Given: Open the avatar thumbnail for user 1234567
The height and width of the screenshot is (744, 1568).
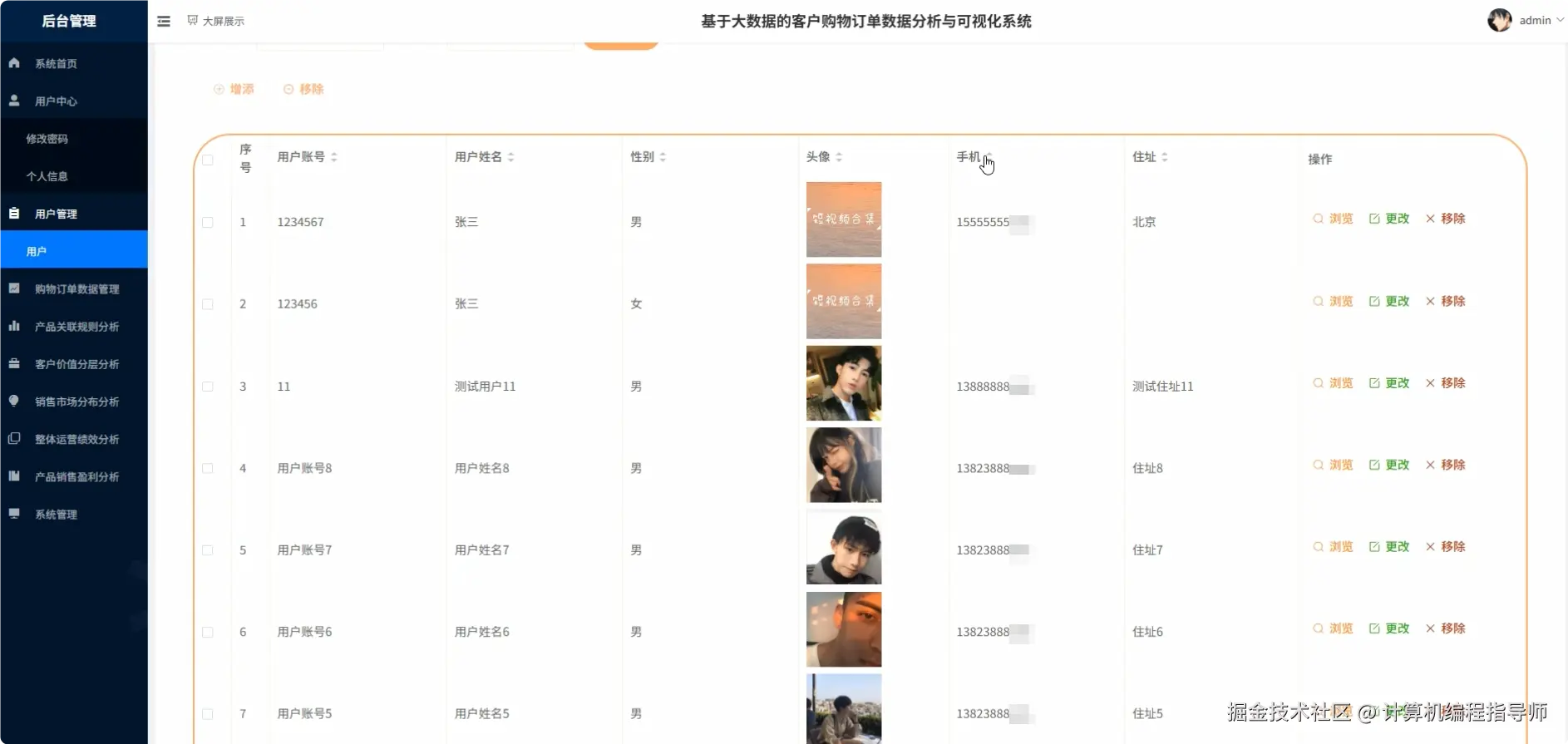Looking at the screenshot, I should [x=844, y=219].
